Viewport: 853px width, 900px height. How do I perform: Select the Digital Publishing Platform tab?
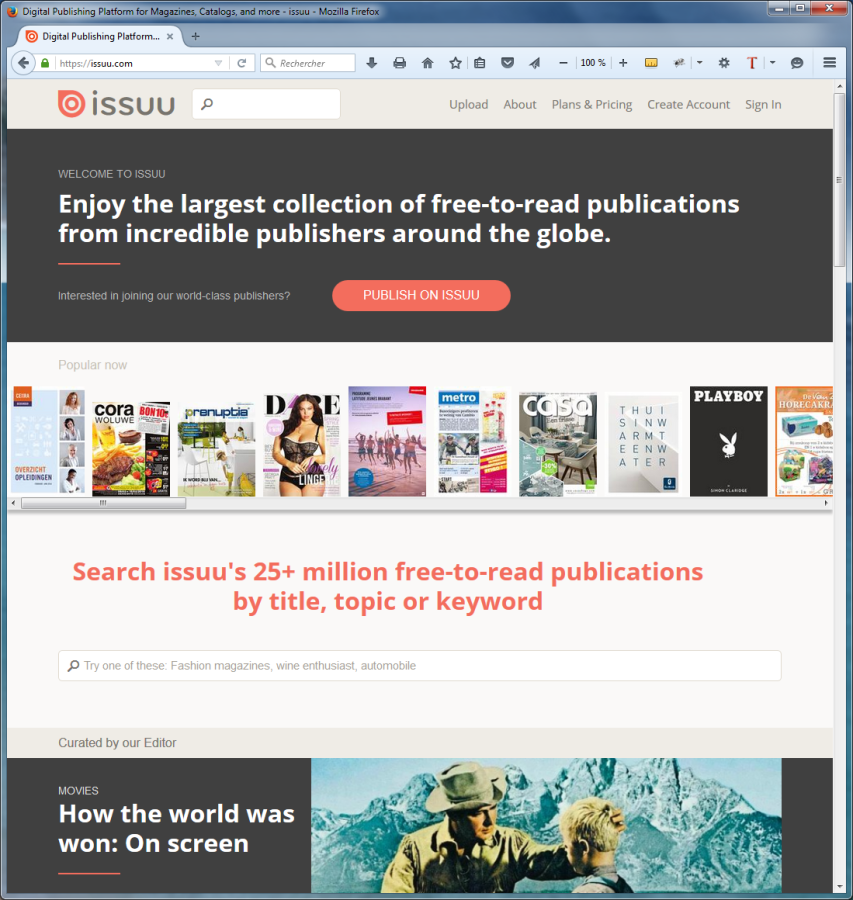pyautogui.click(x=100, y=36)
